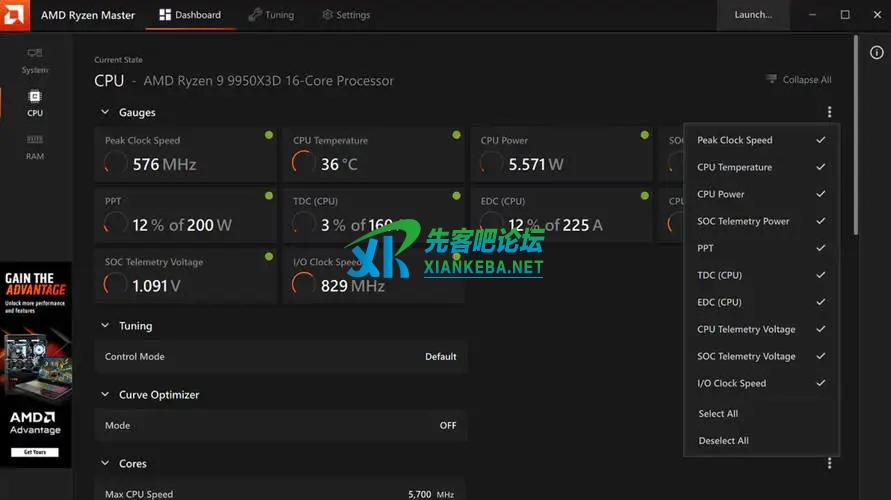
Task: Open the System sidebar icon
Action: pyautogui.click(x=35, y=60)
